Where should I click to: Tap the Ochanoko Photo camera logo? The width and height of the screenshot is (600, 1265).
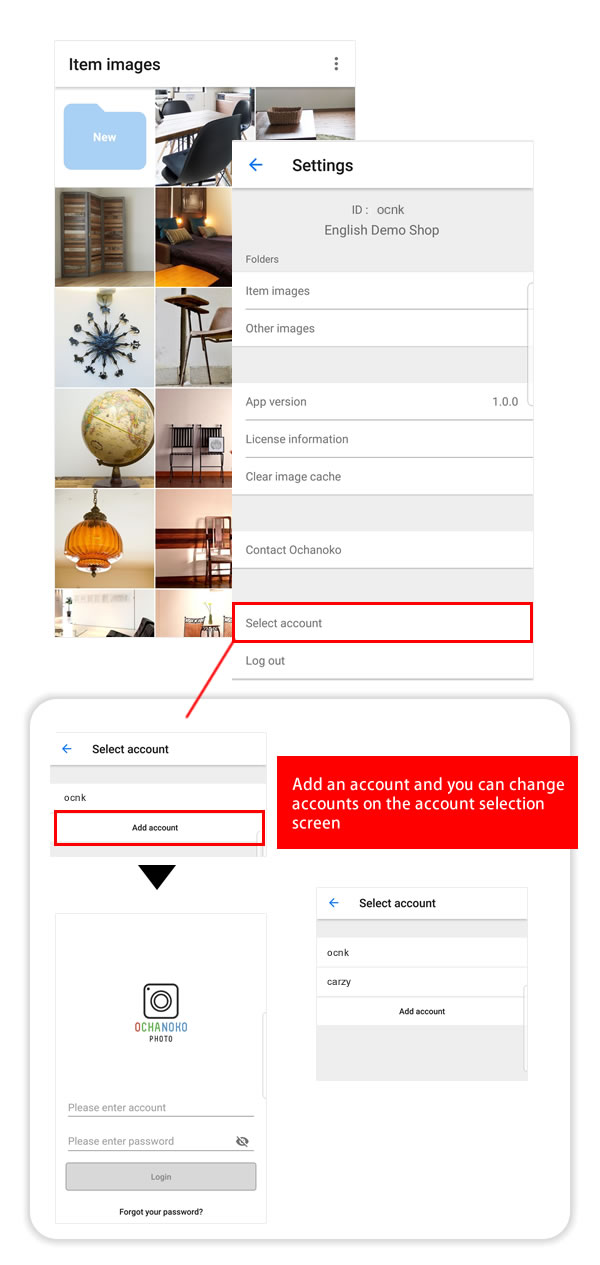click(x=161, y=1001)
